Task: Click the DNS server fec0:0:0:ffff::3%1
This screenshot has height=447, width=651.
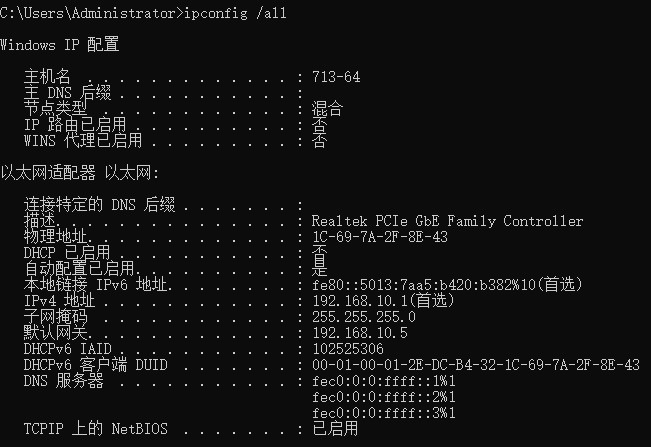Action: click(383, 413)
